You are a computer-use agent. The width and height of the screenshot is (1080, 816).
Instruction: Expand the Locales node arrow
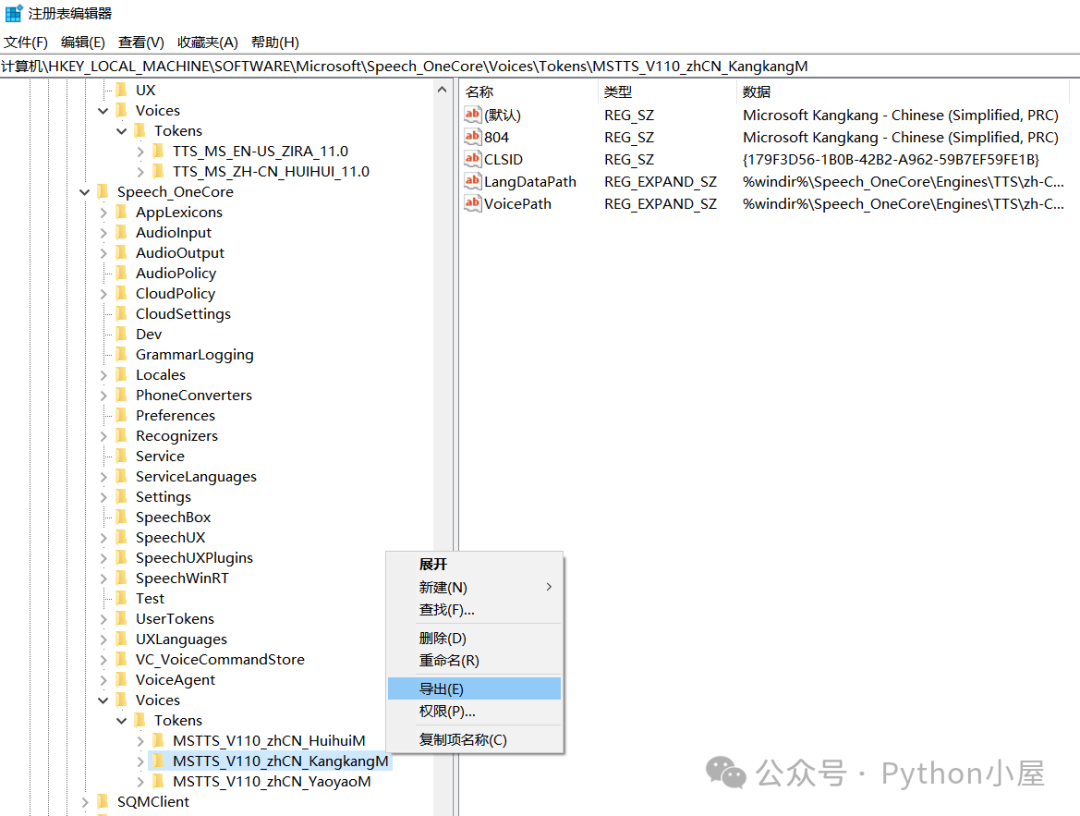(103, 375)
